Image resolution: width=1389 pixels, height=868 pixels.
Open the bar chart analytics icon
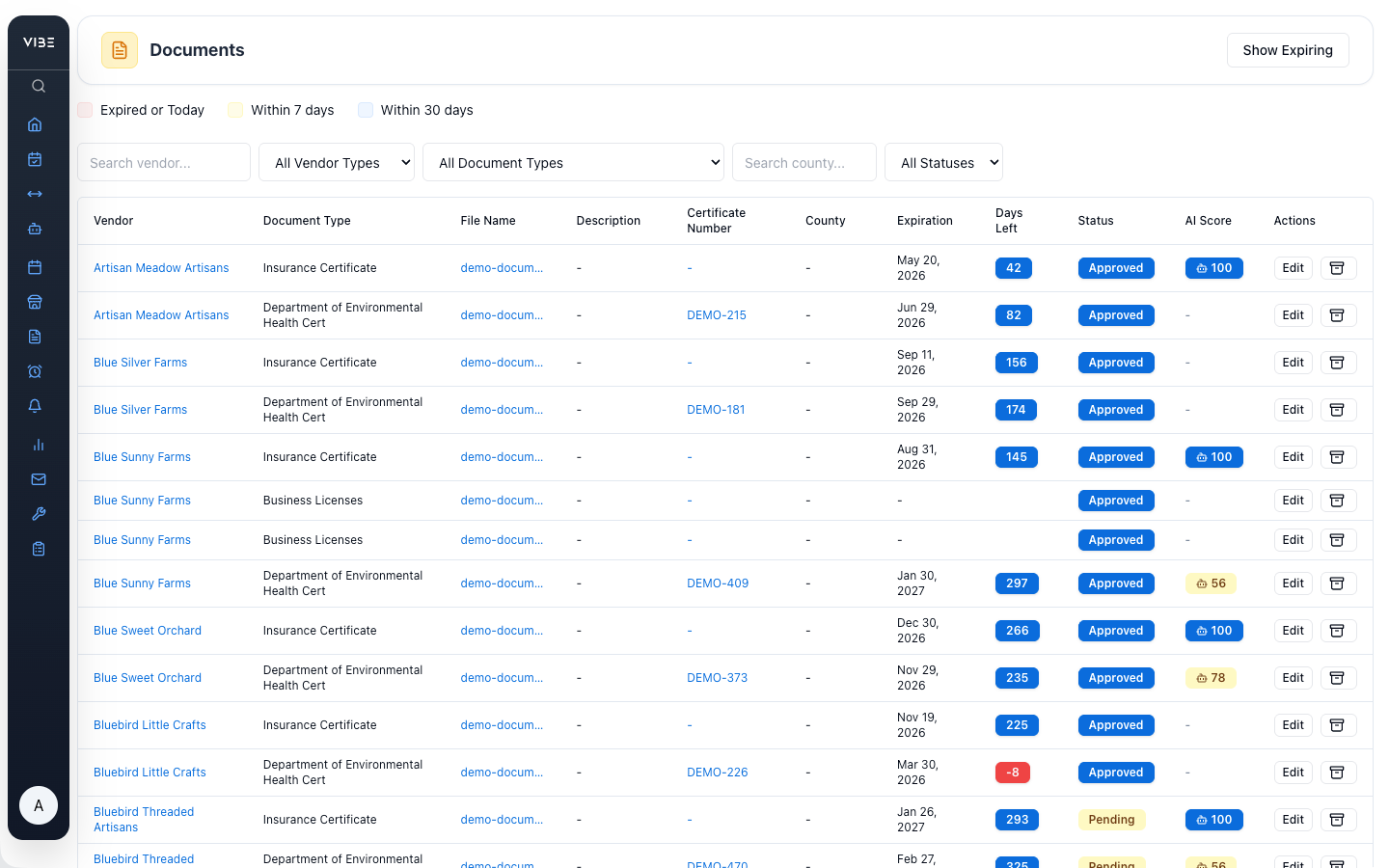pyautogui.click(x=37, y=445)
